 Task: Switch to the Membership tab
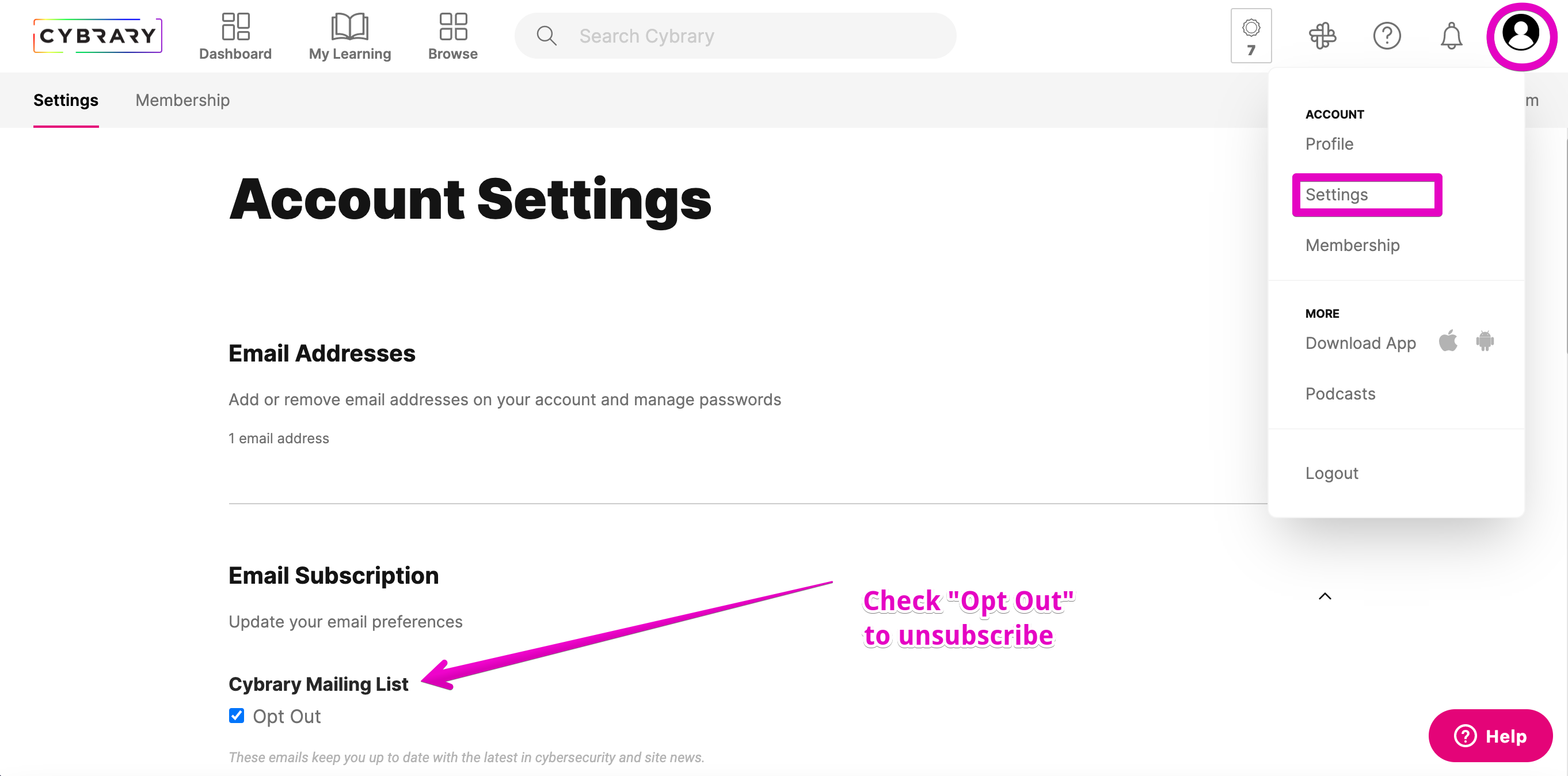coord(182,100)
